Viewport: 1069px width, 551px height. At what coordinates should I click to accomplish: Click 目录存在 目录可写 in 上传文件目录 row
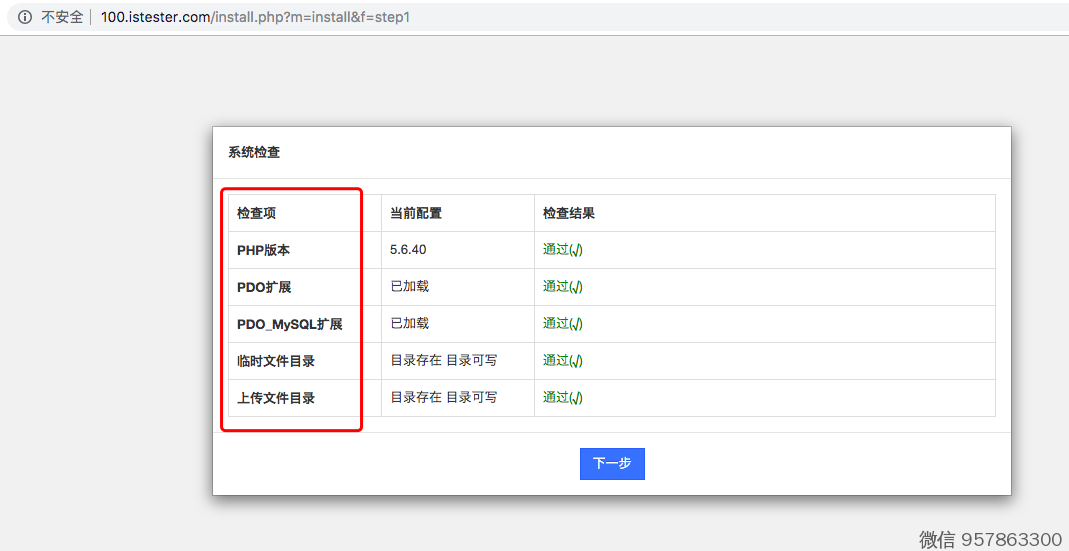coord(443,398)
